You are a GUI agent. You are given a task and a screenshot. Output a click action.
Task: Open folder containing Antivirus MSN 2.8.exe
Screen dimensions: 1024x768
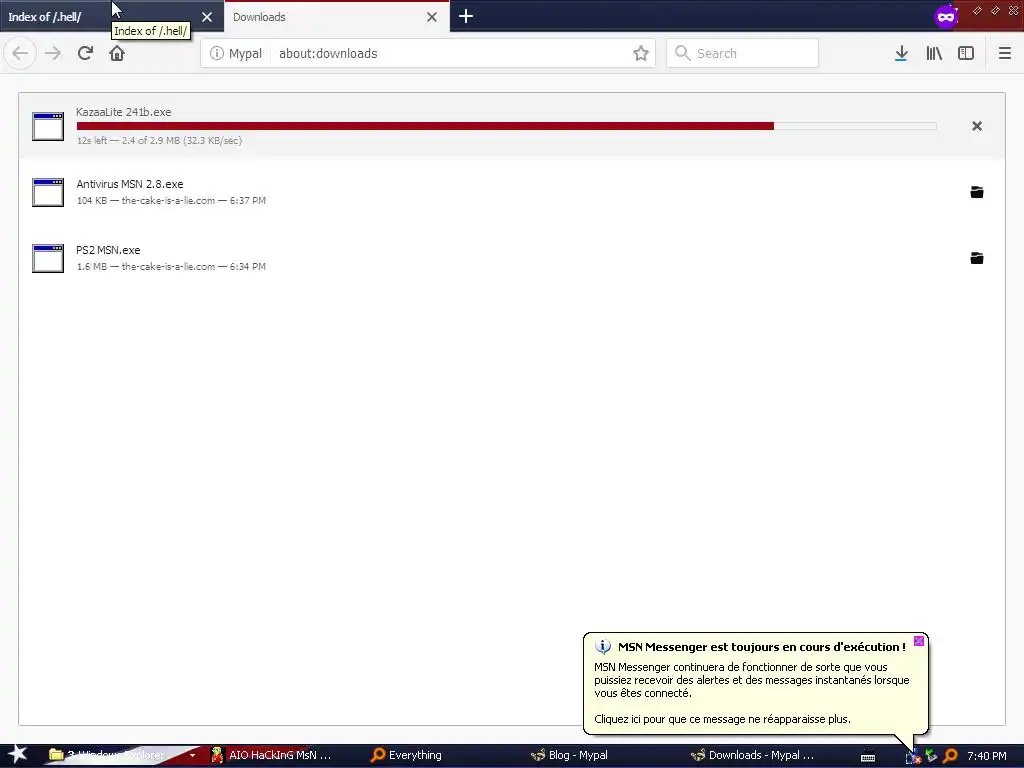[977, 192]
